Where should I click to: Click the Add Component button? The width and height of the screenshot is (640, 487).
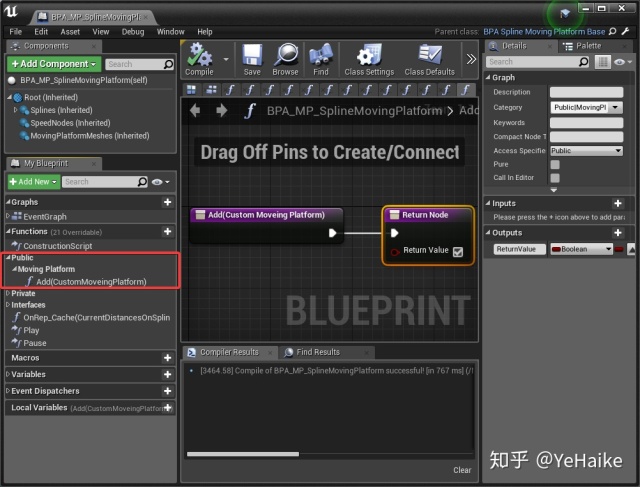coord(54,64)
